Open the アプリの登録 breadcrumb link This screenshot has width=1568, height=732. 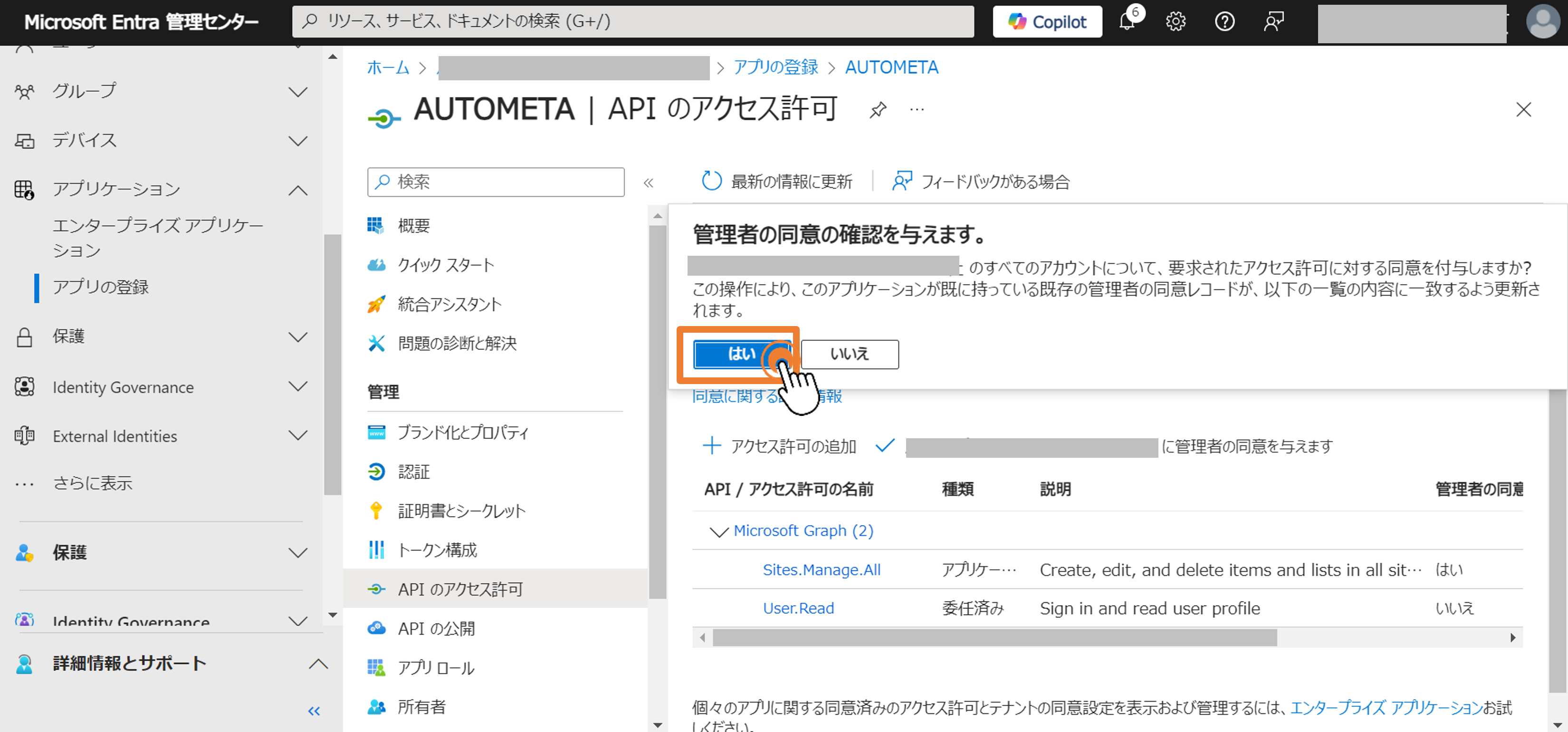(x=776, y=67)
